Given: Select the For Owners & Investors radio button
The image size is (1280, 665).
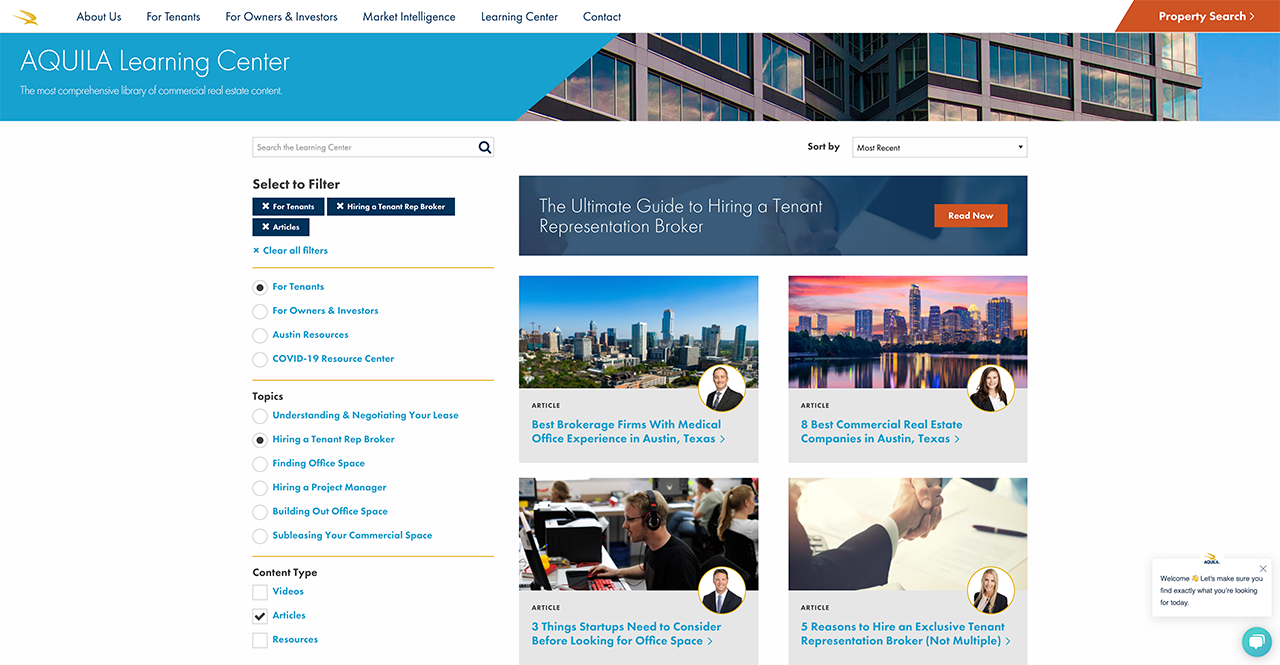Looking at the screenshot, I should [x=260, y=311].
